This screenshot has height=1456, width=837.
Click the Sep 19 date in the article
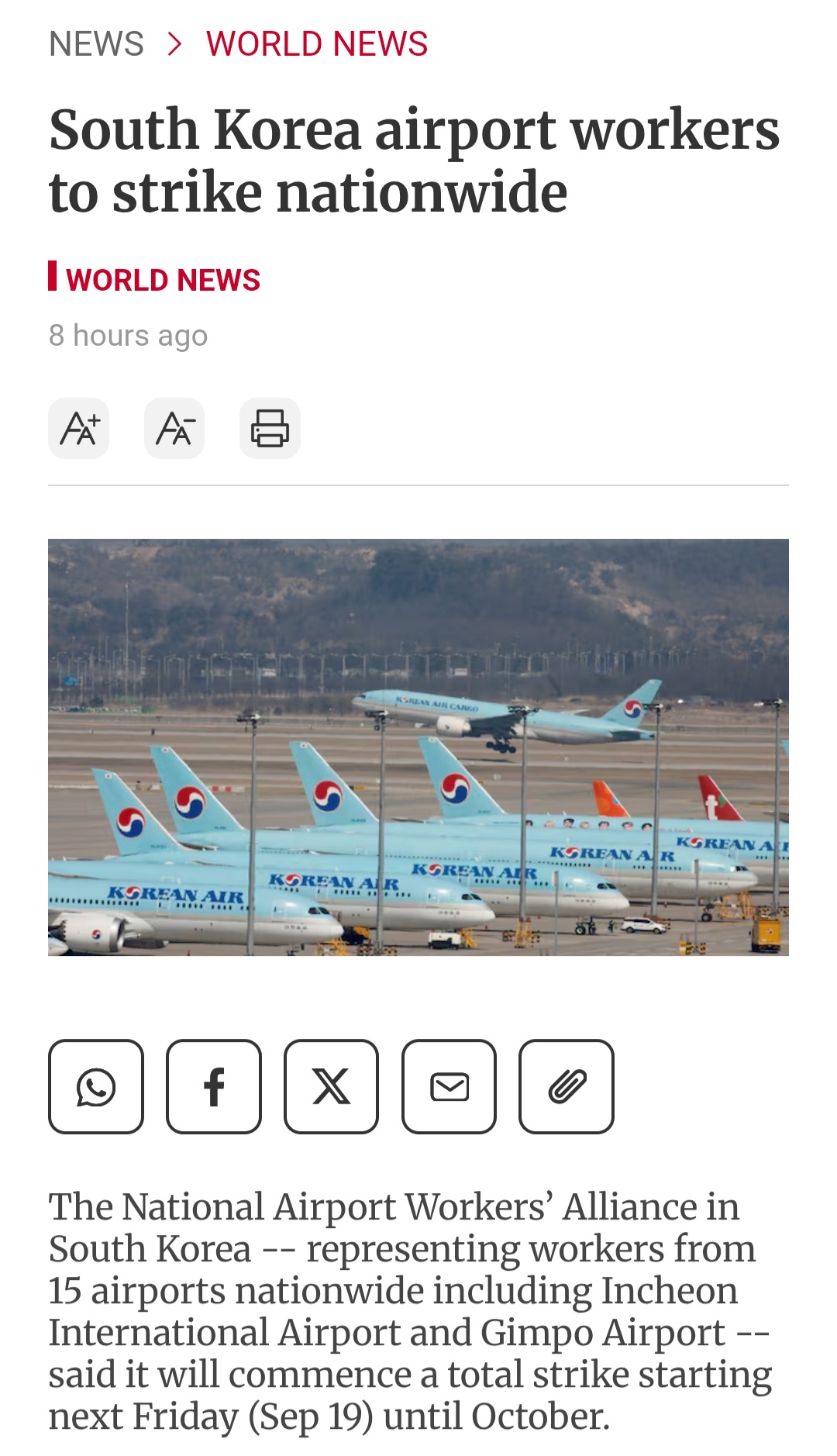pos(311,1416)
